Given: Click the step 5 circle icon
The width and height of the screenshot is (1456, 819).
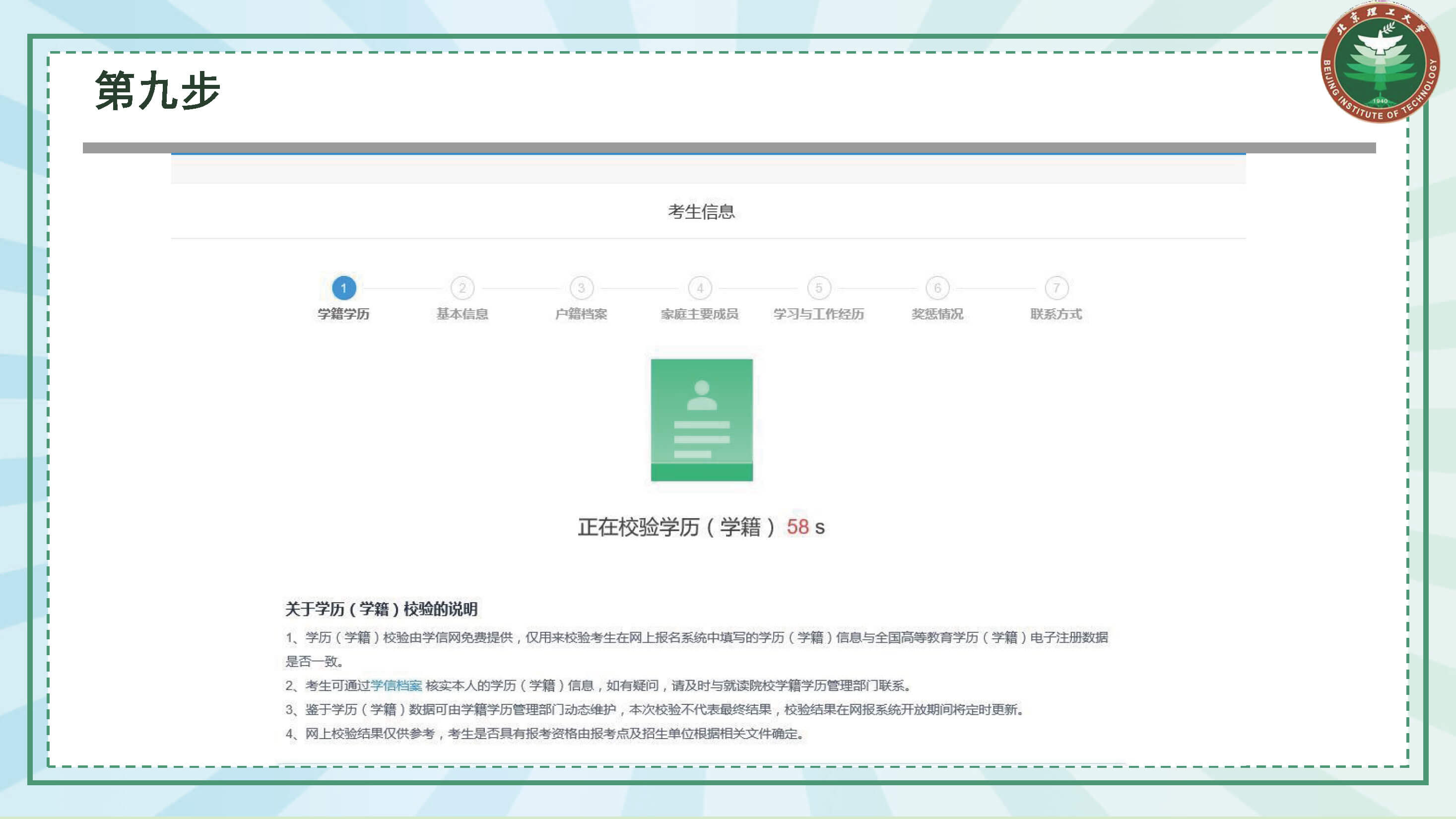Looking at the screenshot, I should click(x=818, y=288).
